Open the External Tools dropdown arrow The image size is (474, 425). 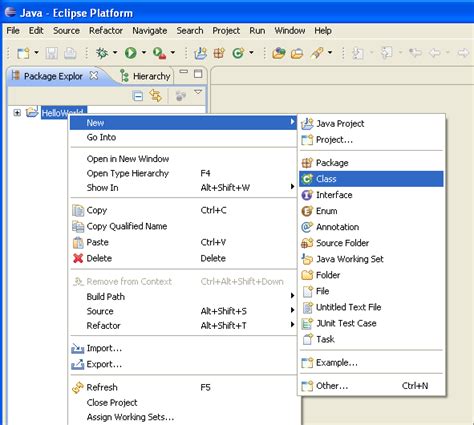[x=173, y=53]
